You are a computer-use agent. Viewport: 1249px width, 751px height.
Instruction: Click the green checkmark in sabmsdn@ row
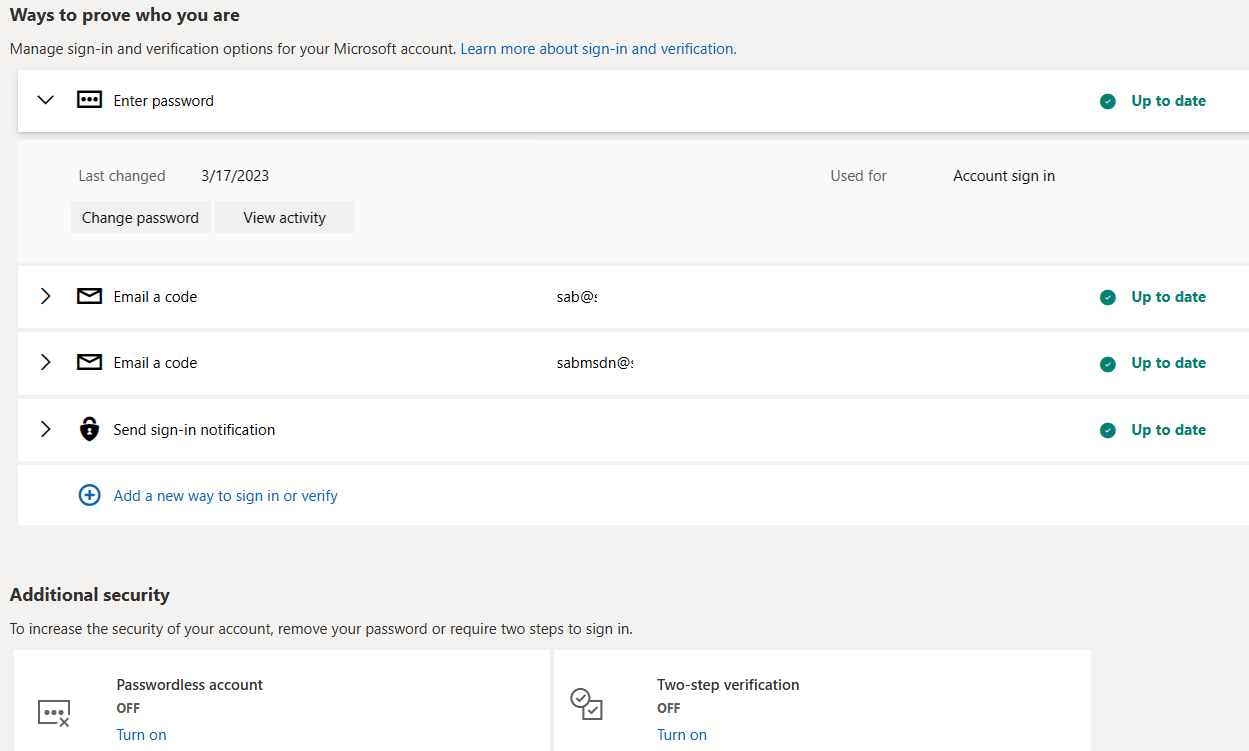click(x=1108, y=363)
